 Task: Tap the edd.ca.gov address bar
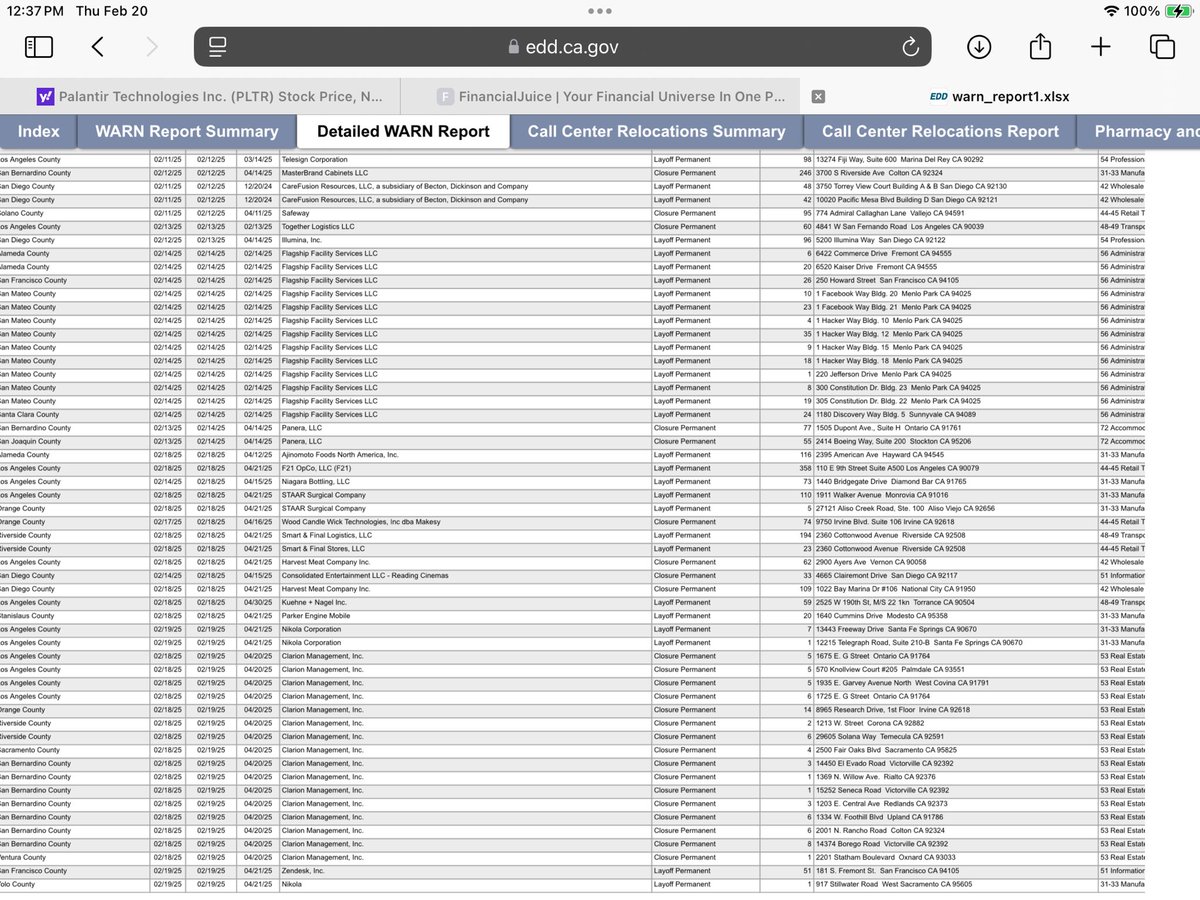point(562,47)
